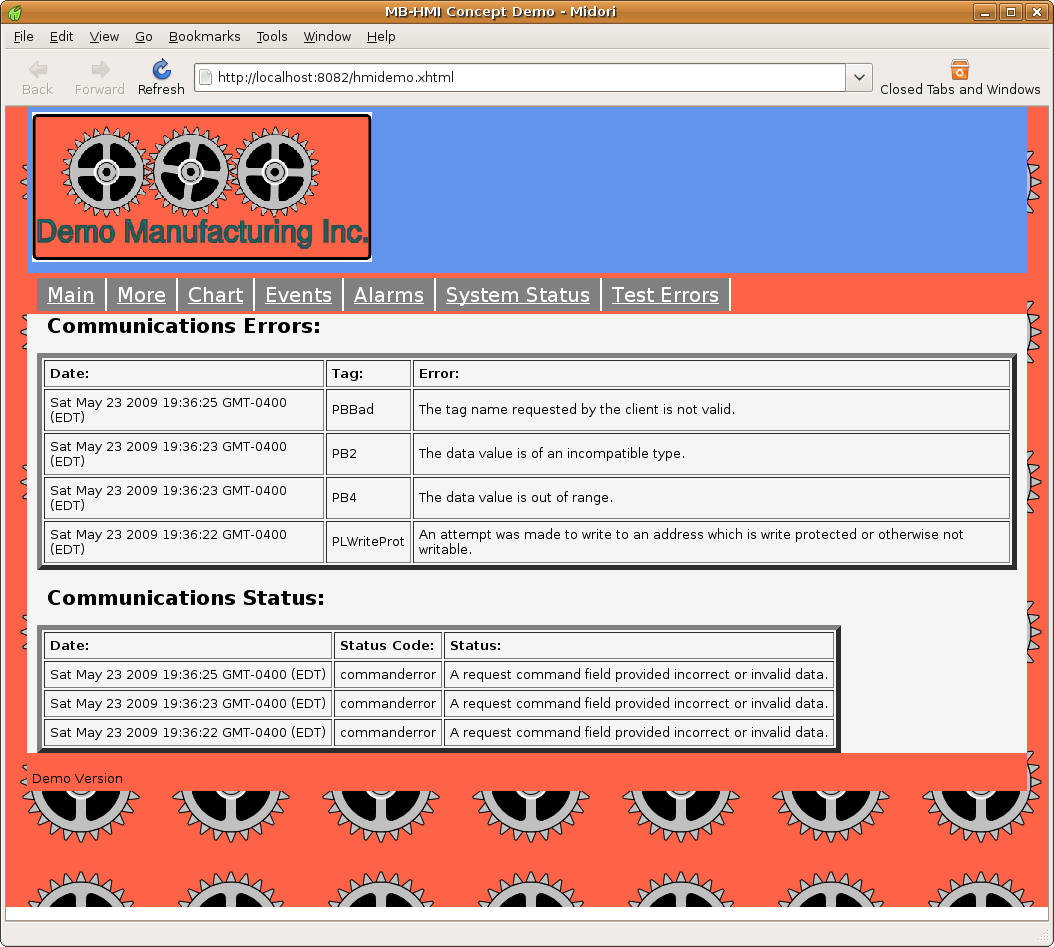Image resolution: width=1054 pixels, height=947 pixels.
Task: Navigate to System Status page
Action: coord(517,295)
